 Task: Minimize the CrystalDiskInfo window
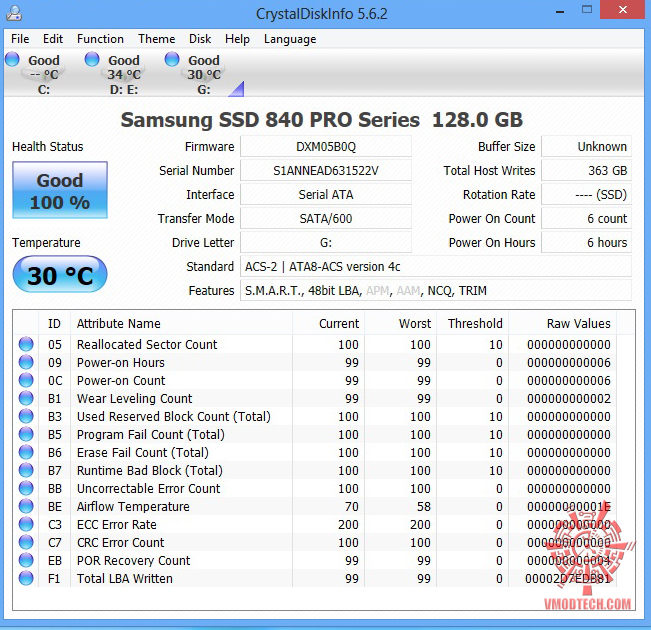click(560, 11)
